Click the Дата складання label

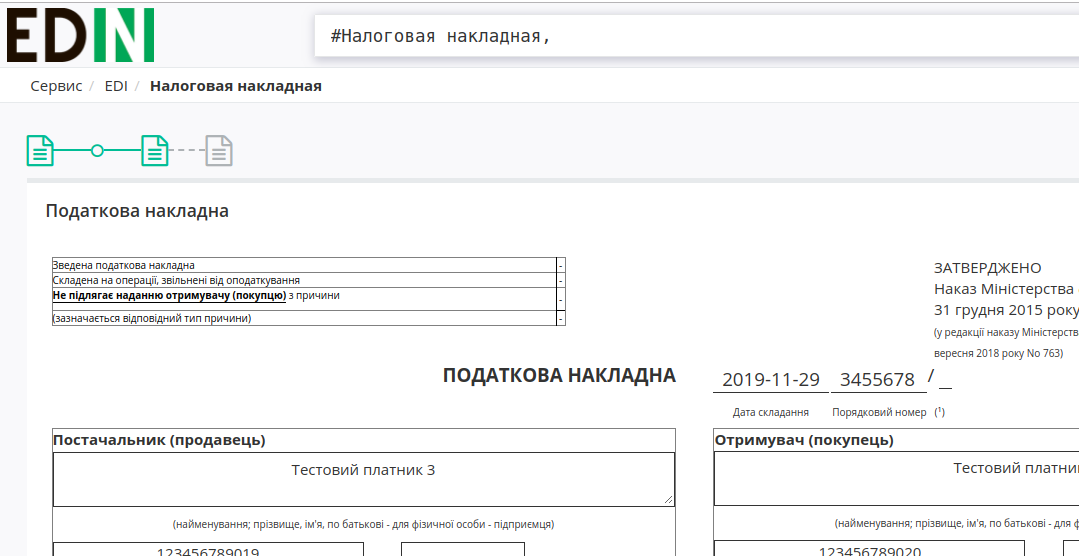click(x=771, y=412)
